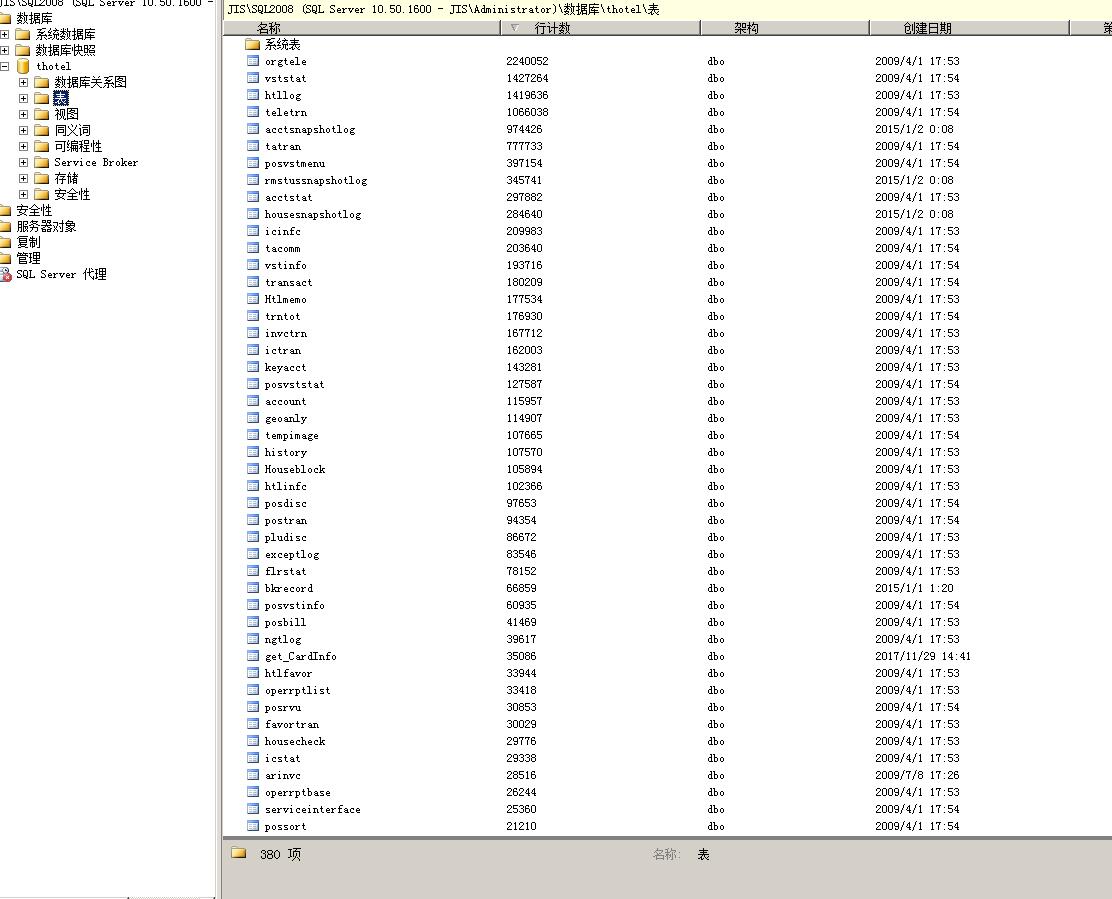Expand the 可编程性 node
This screenshot has width=1112, height=899.
[x=23, y=146]
